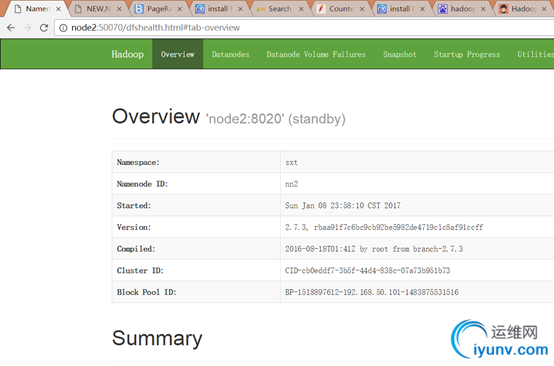Close the Namenode browser tab
The width and height of the screenshot is (554, 366).
(58, 9)
